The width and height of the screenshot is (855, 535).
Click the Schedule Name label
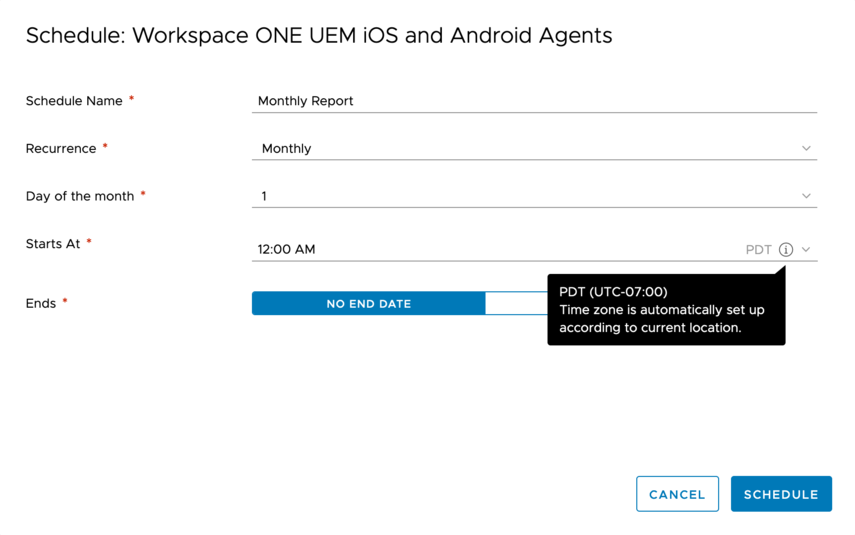point(74,101)
